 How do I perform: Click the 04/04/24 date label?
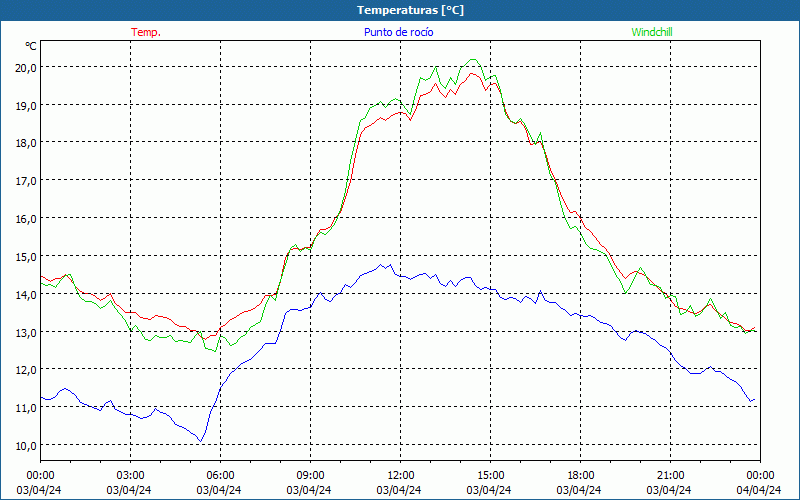pyautogui.click(x=759, y=490)
